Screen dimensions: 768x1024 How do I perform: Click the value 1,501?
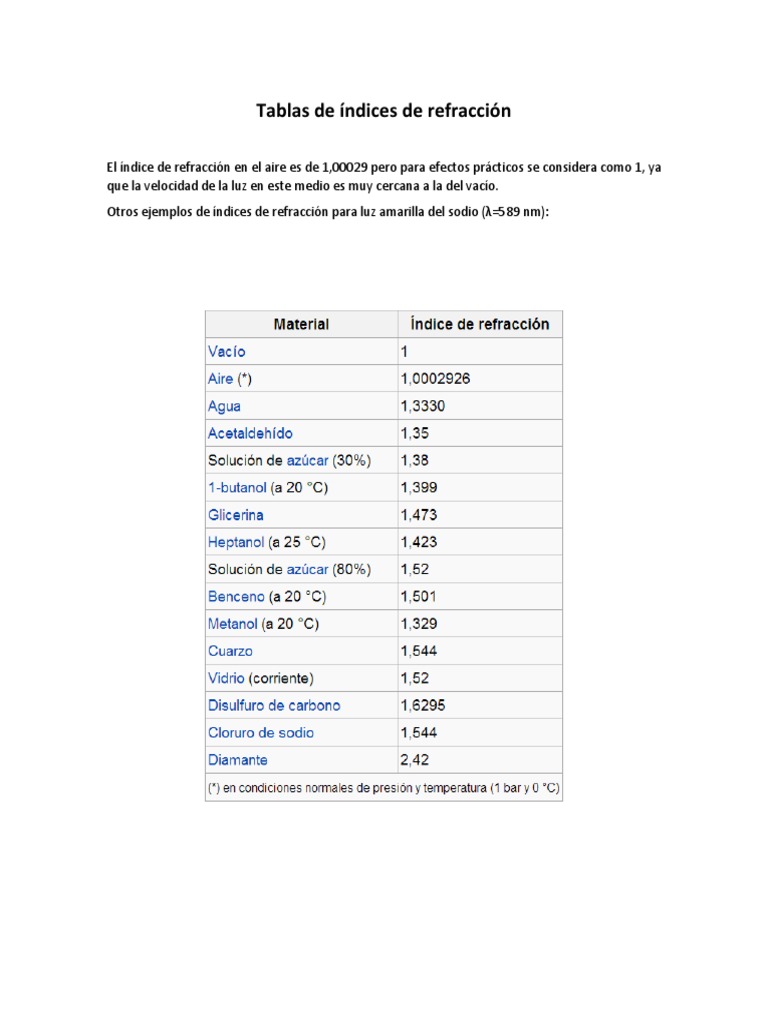[418, 596]
